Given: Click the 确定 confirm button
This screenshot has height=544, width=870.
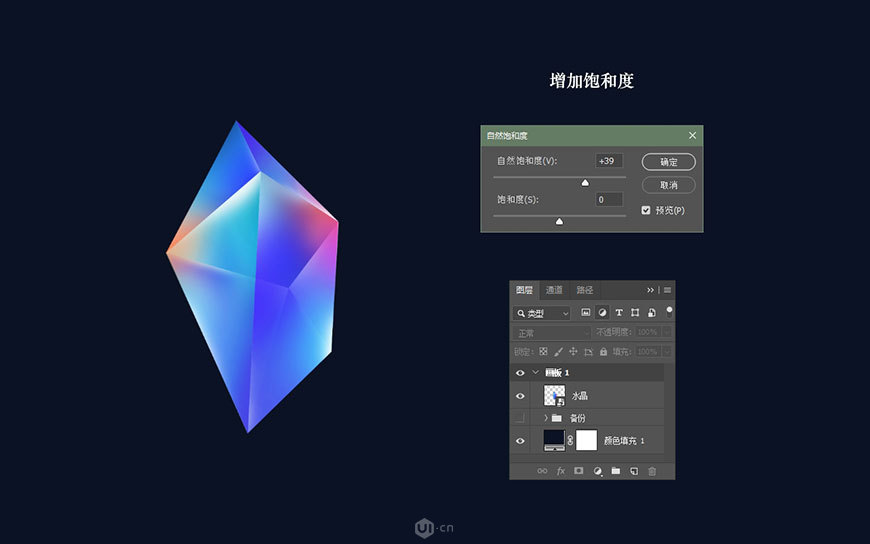Looking at the screenshot, I should click(668, 162).
